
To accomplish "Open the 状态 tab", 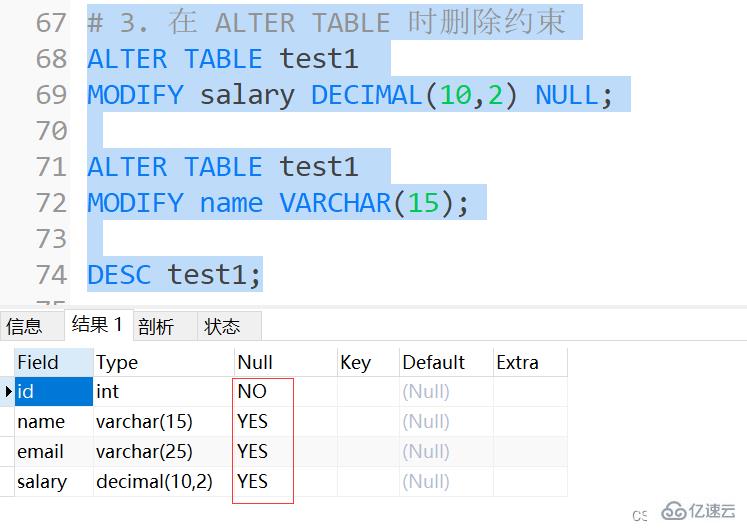I will pyautogui.click(x=229, y=326).
